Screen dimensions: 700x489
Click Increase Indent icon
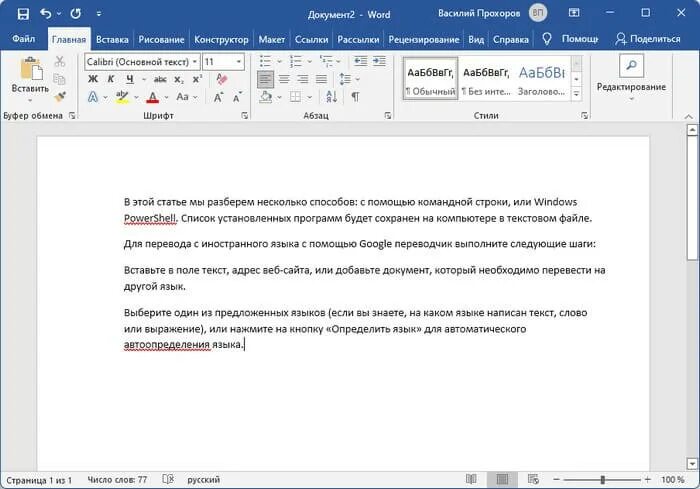379,61
